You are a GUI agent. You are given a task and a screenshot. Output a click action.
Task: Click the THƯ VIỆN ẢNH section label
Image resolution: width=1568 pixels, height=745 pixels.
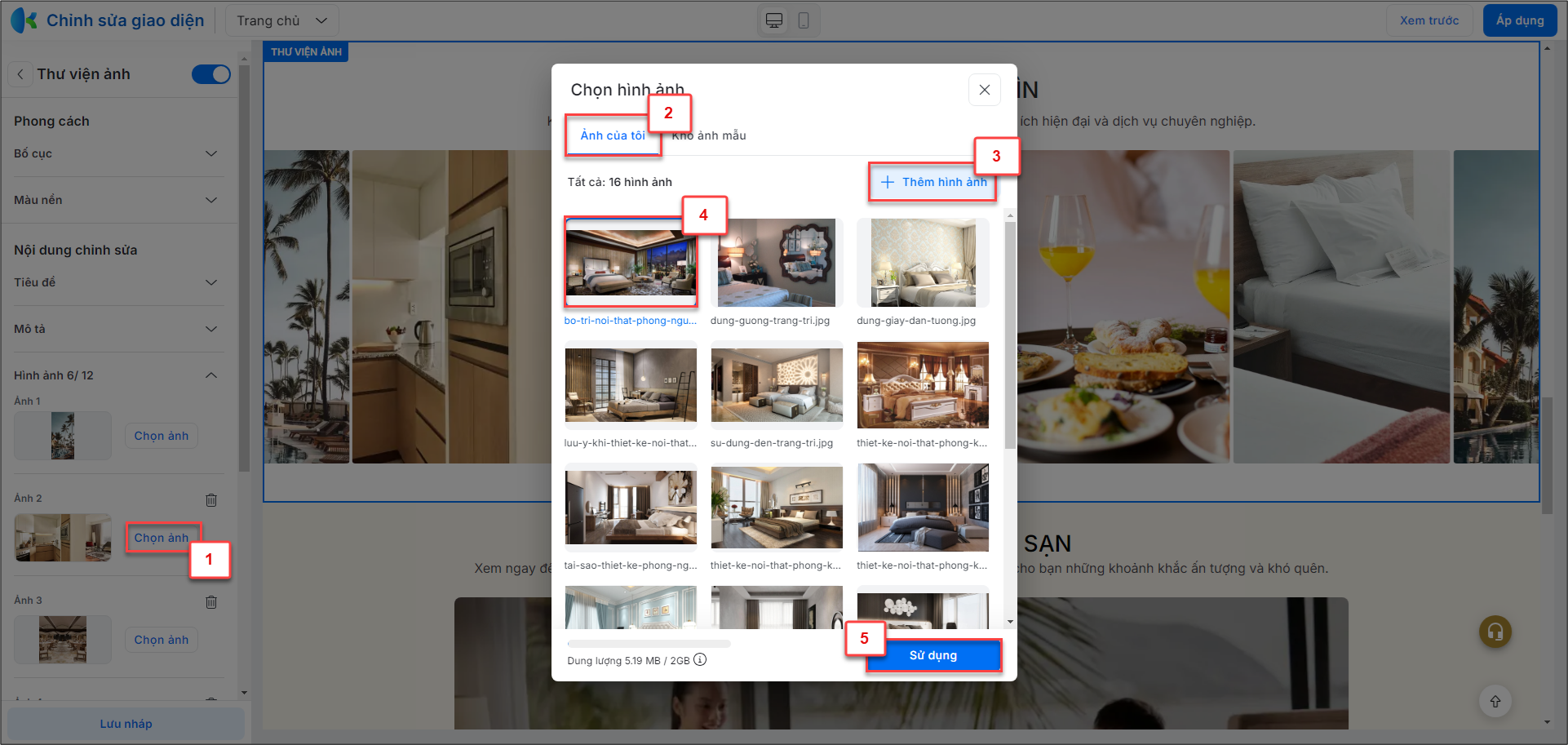coord(306,51)
